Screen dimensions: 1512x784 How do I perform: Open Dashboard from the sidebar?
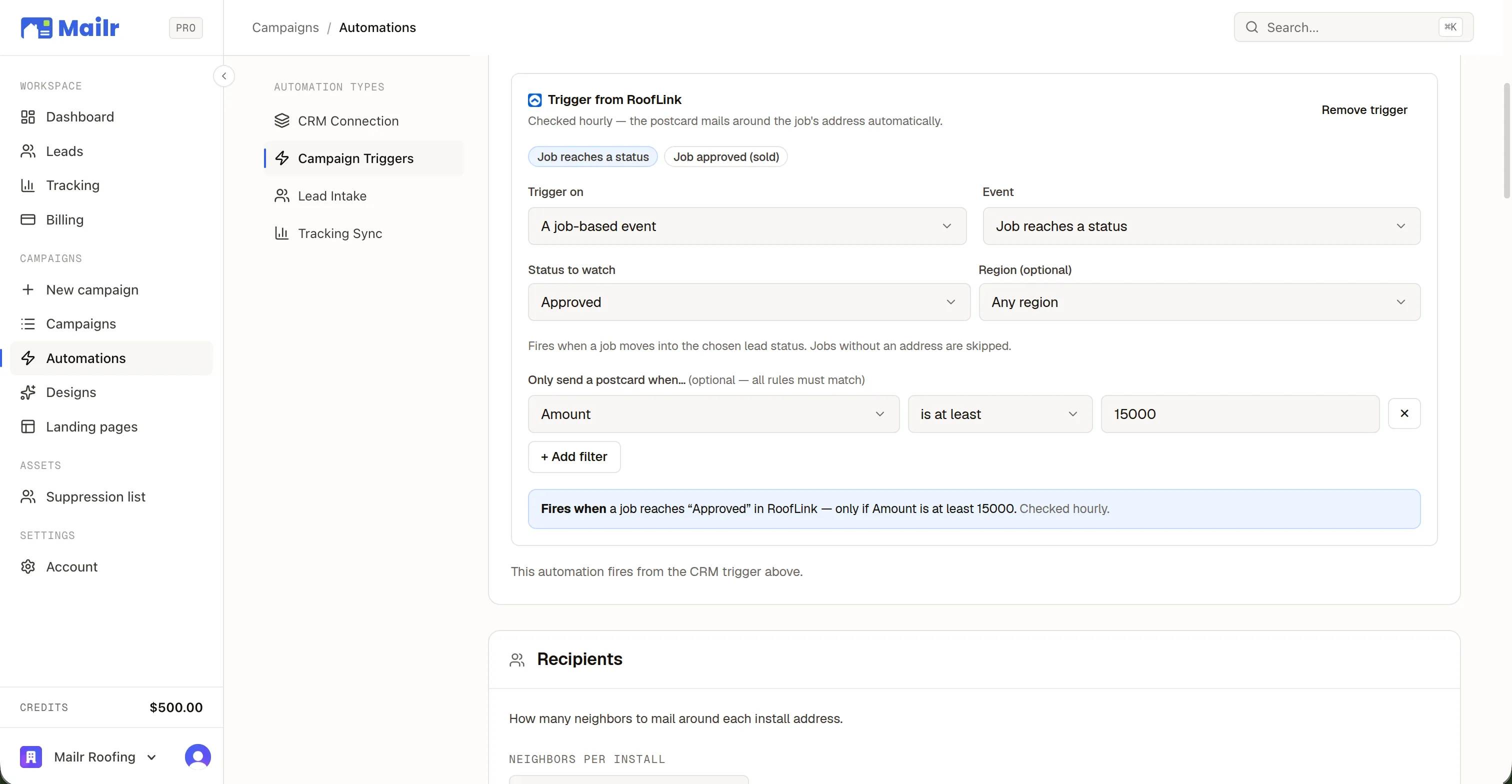pyautogui.click(x=111, y=117)
